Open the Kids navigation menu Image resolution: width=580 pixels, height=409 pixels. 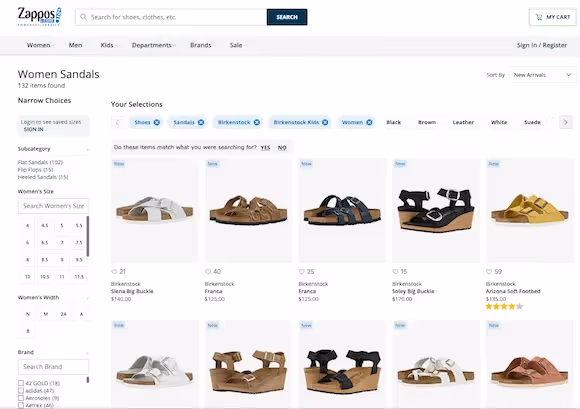tap(108, 45)
